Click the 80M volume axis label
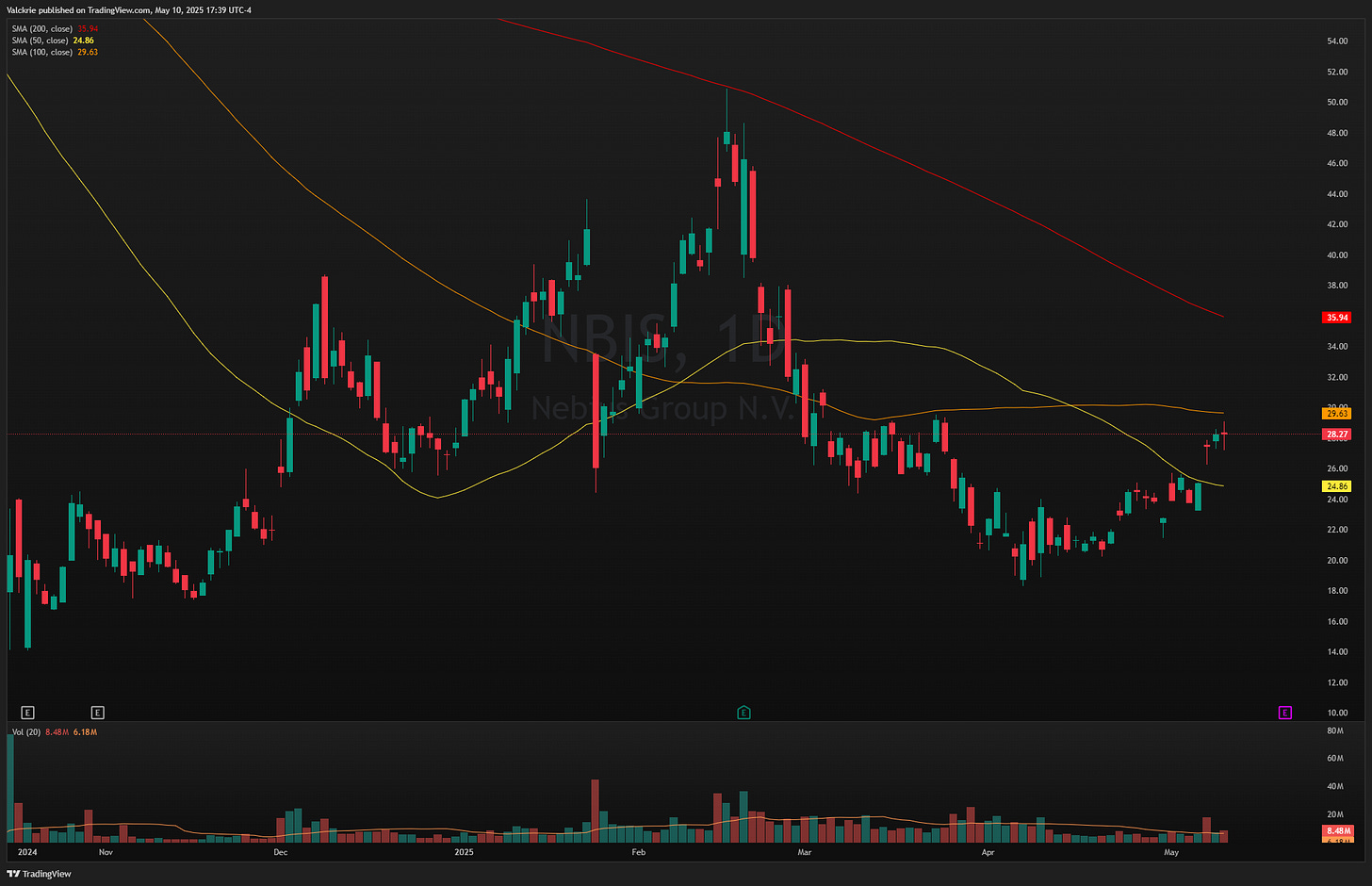 pyautogui.click(x=1335, y=731)
